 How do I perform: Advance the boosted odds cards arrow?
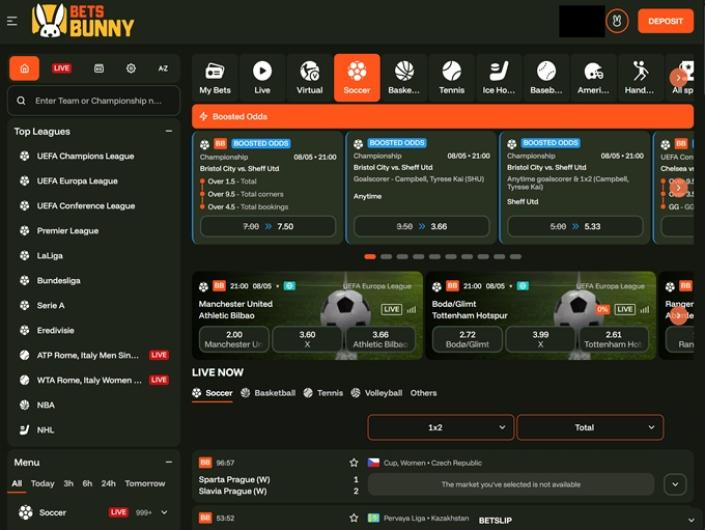(678, 188)
